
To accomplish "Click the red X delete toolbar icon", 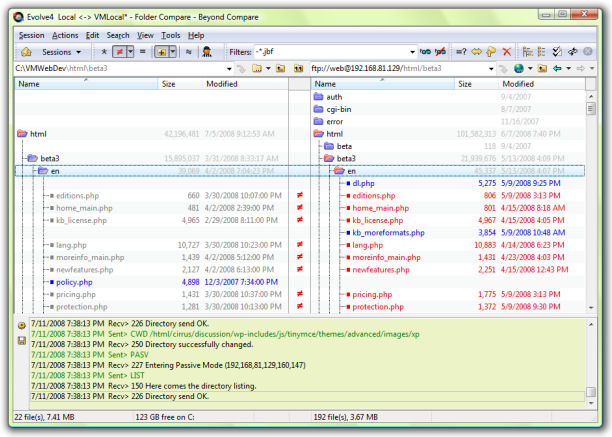I will point(507,51).
